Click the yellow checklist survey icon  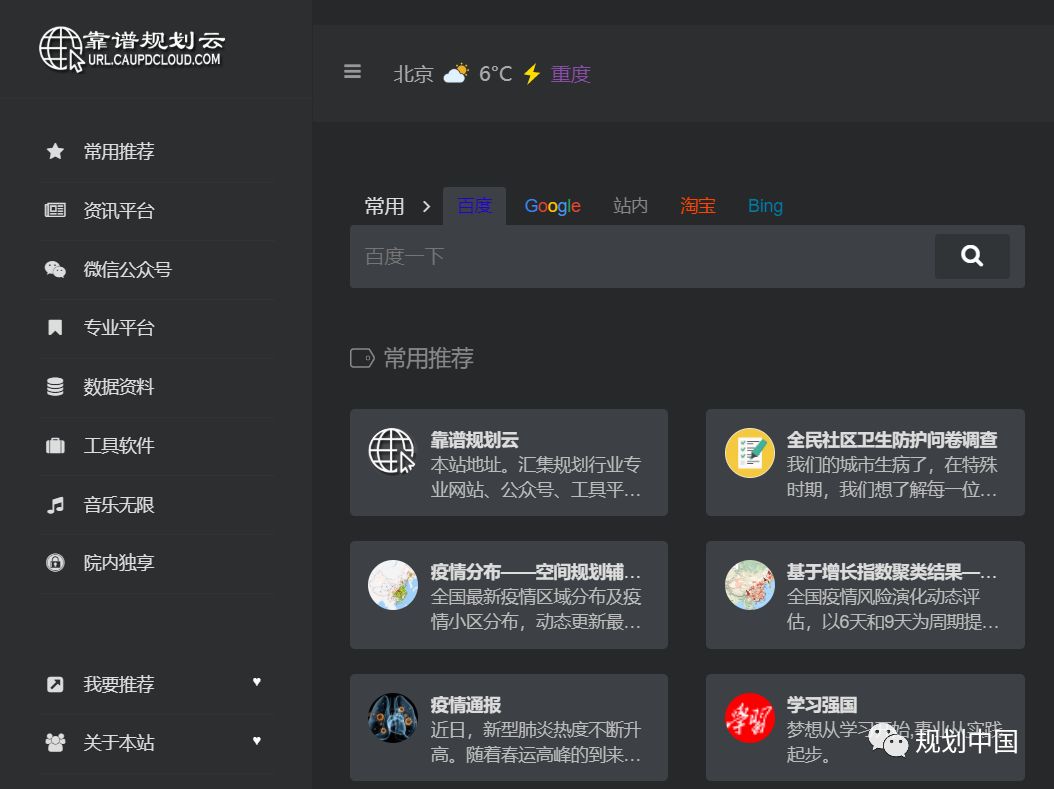pos(749,452)
